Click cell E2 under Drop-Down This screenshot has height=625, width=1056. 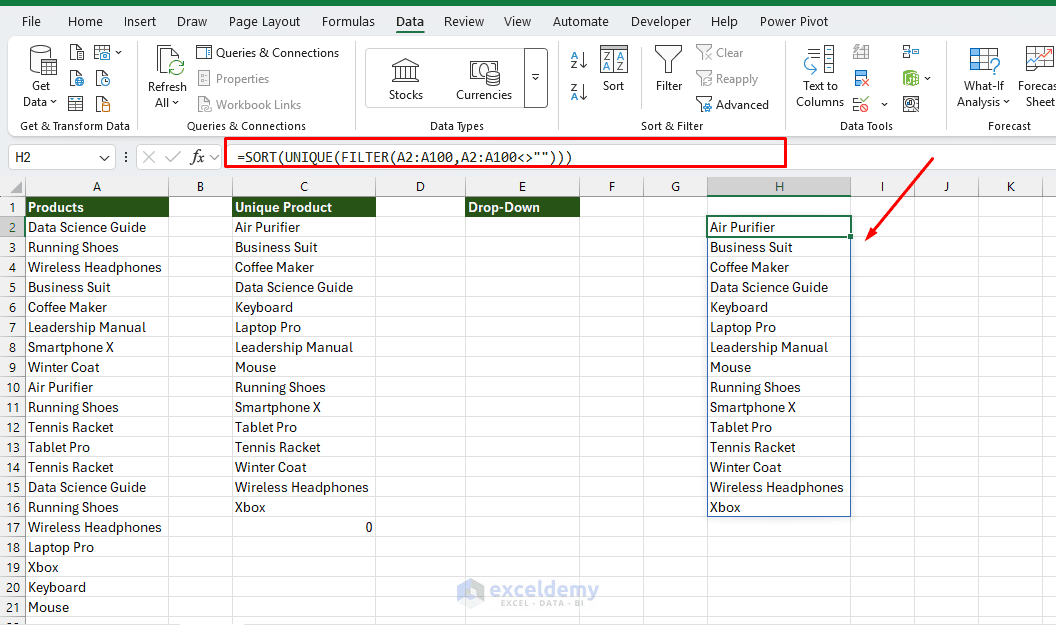pyautogui.click(x=522, y=227)
